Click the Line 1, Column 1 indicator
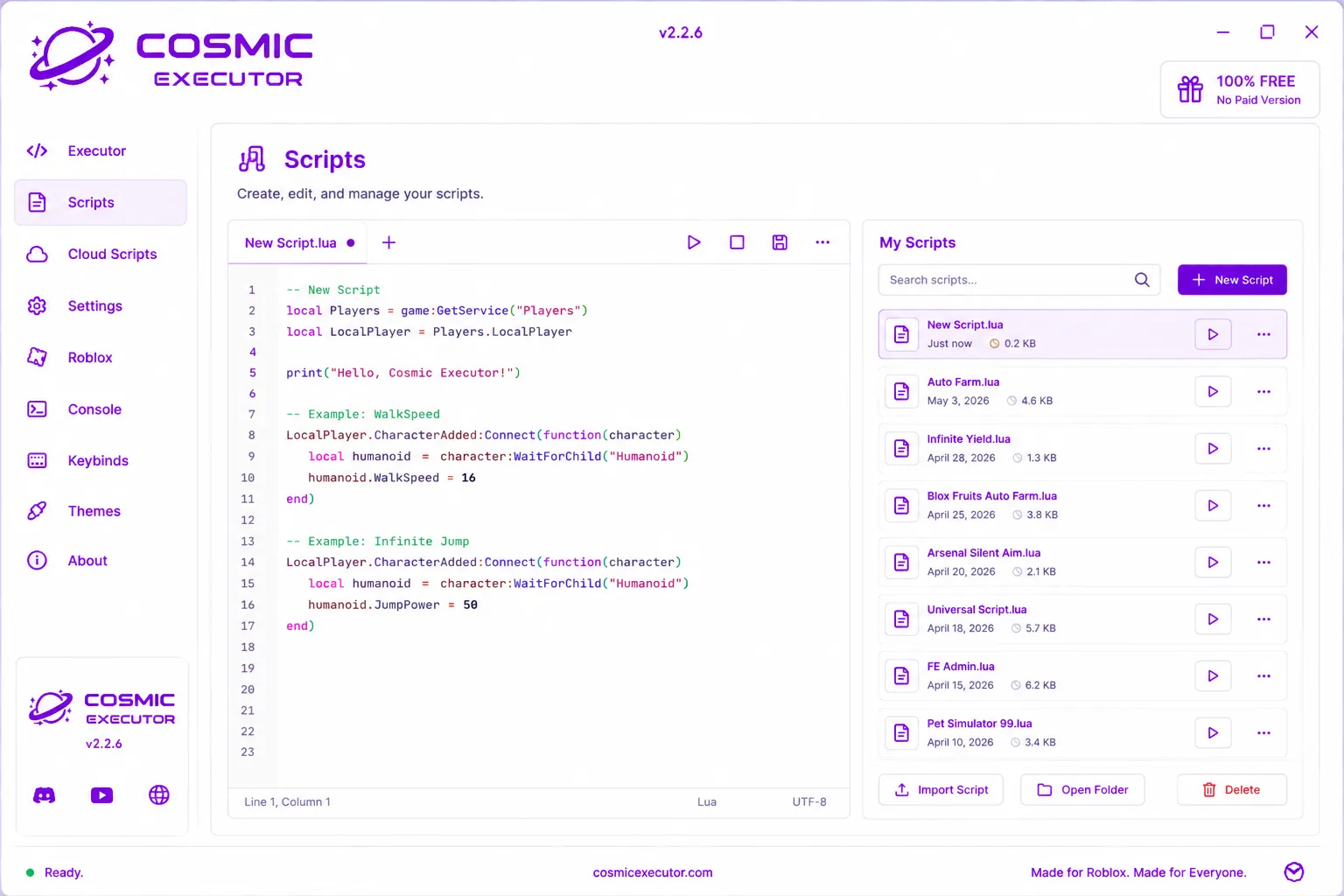 (x=287, y=801)
